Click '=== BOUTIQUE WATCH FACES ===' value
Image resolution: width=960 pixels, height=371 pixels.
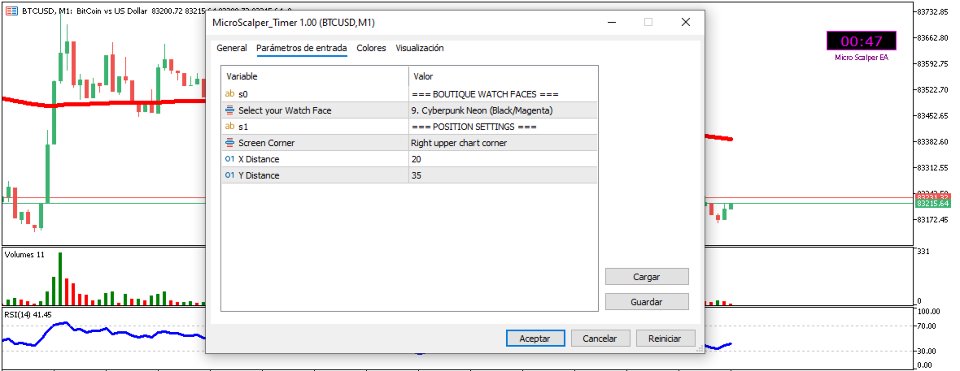point(486,94)
